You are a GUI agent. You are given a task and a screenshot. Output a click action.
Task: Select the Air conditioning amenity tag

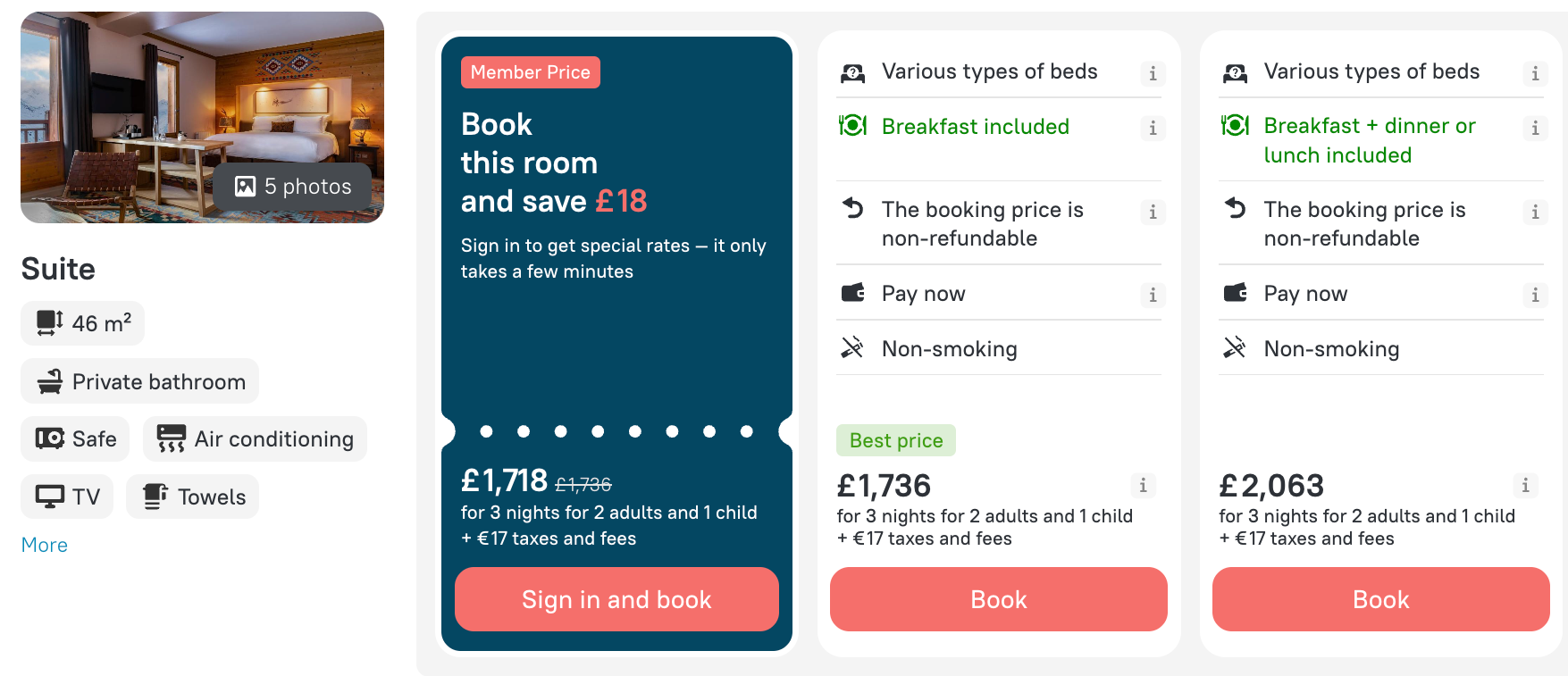pos(255,438)
